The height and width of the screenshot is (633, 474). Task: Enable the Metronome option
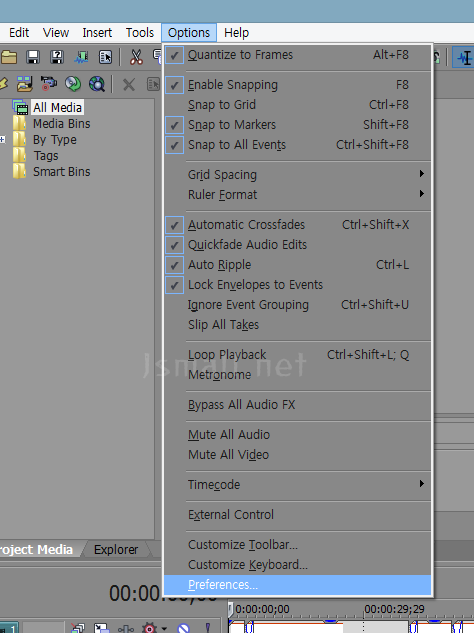click(x=298, y=375)
